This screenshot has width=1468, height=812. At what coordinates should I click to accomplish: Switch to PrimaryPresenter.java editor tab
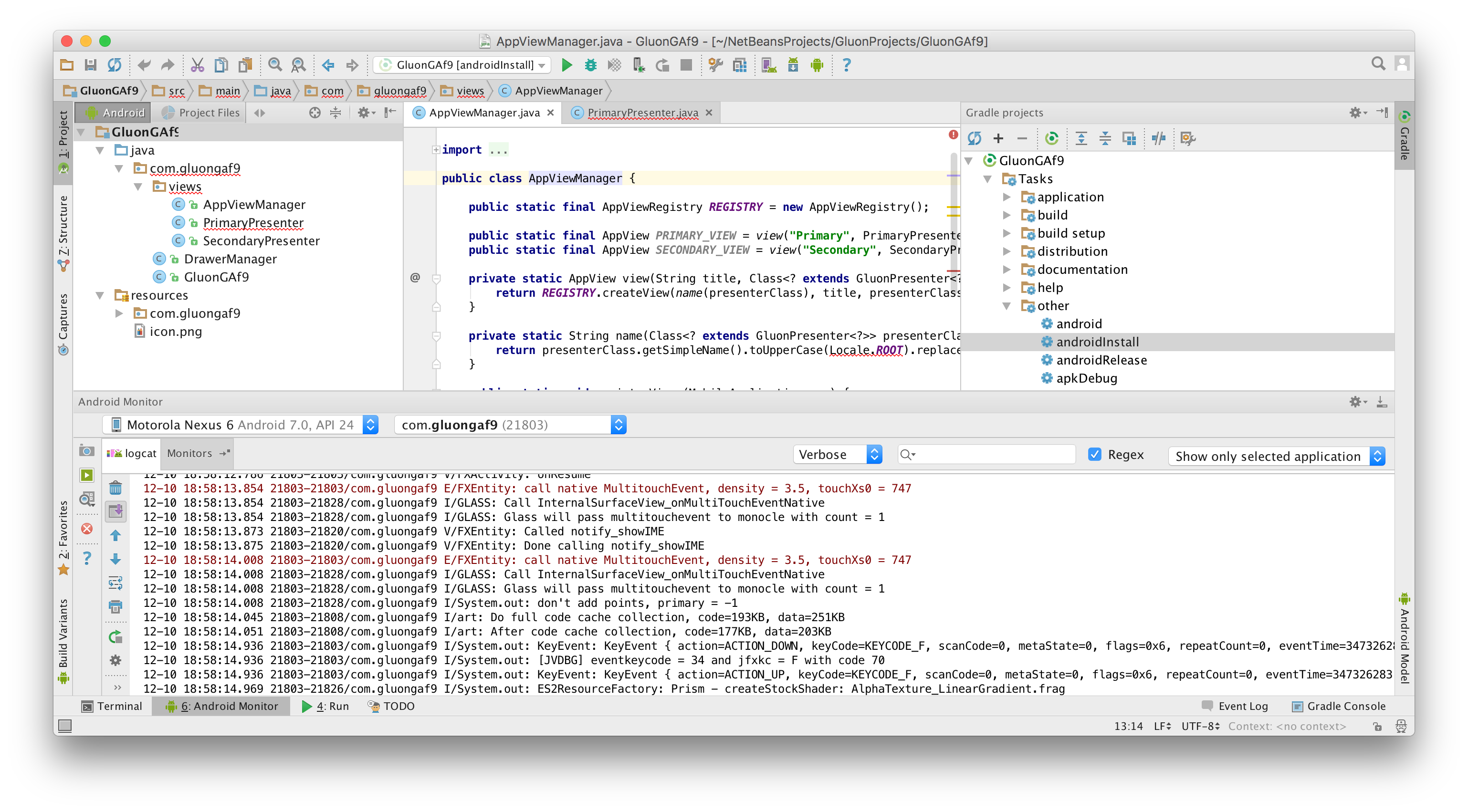(x=642, y=113)
